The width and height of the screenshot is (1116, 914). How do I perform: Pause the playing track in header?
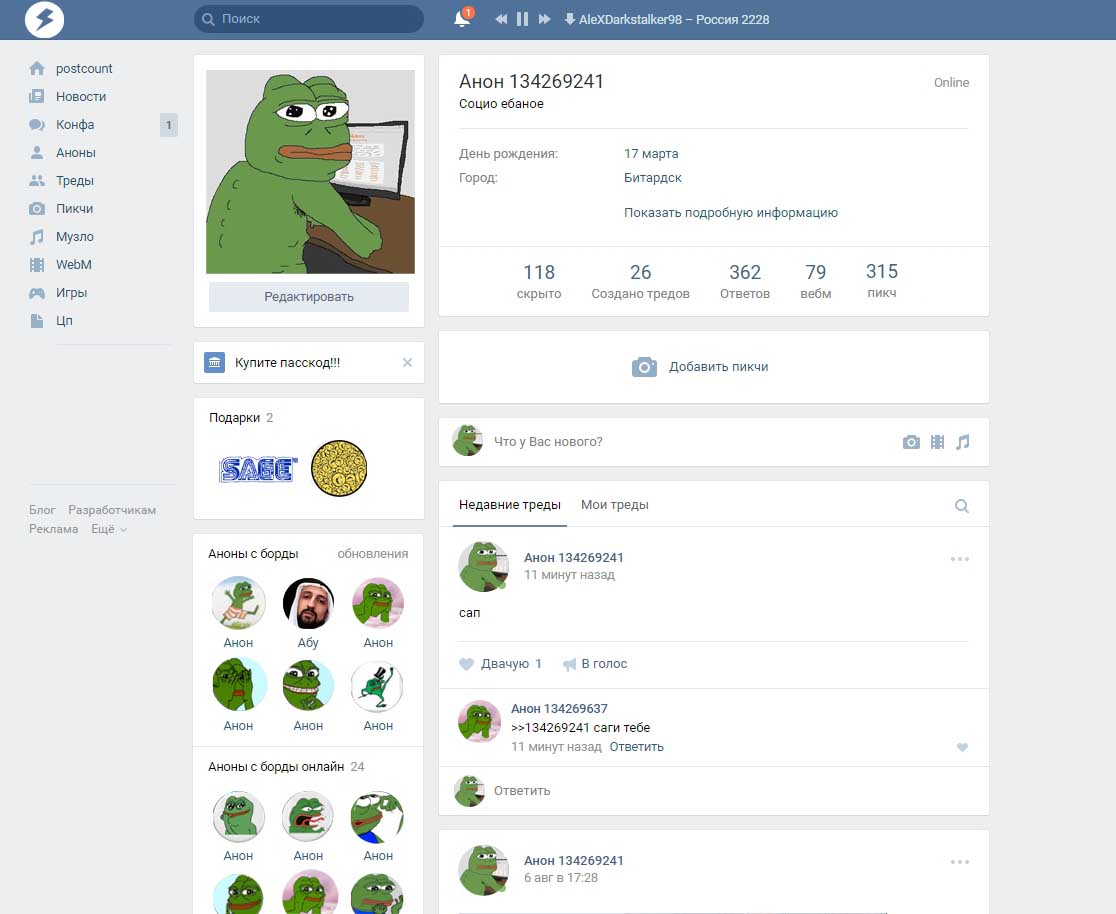point(522,19)
